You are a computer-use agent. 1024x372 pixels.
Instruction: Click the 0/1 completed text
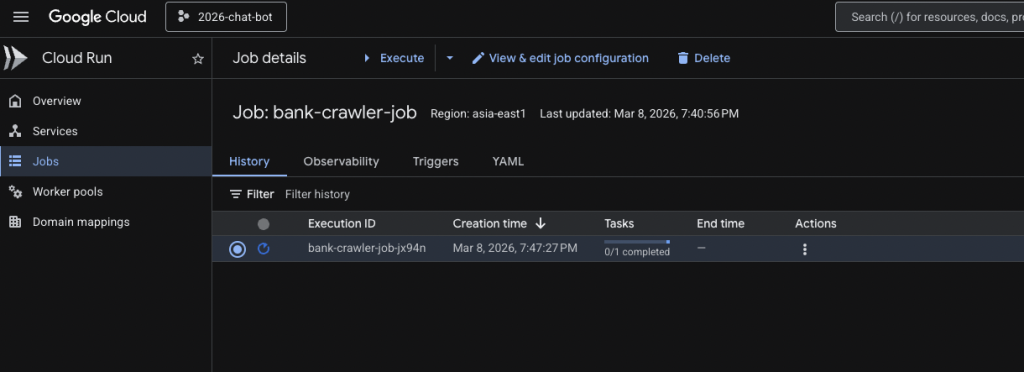pos(637,252)
